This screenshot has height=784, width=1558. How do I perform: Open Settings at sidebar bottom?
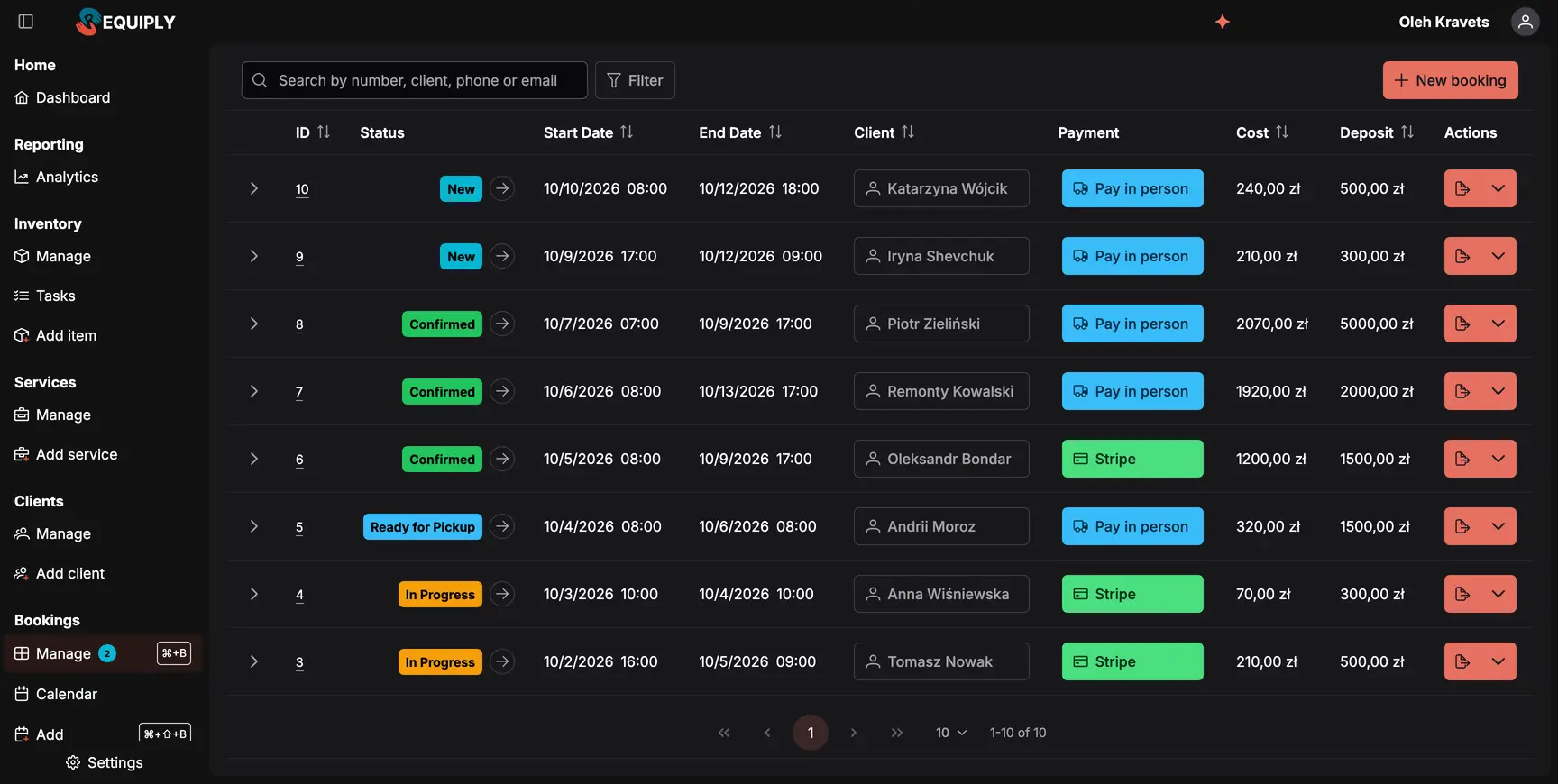click(105, 762)
